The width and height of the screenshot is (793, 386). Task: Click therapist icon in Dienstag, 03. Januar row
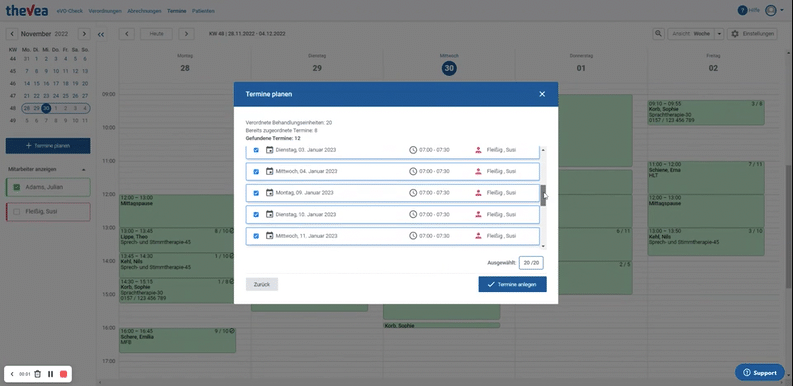click(x=478, y=150)
